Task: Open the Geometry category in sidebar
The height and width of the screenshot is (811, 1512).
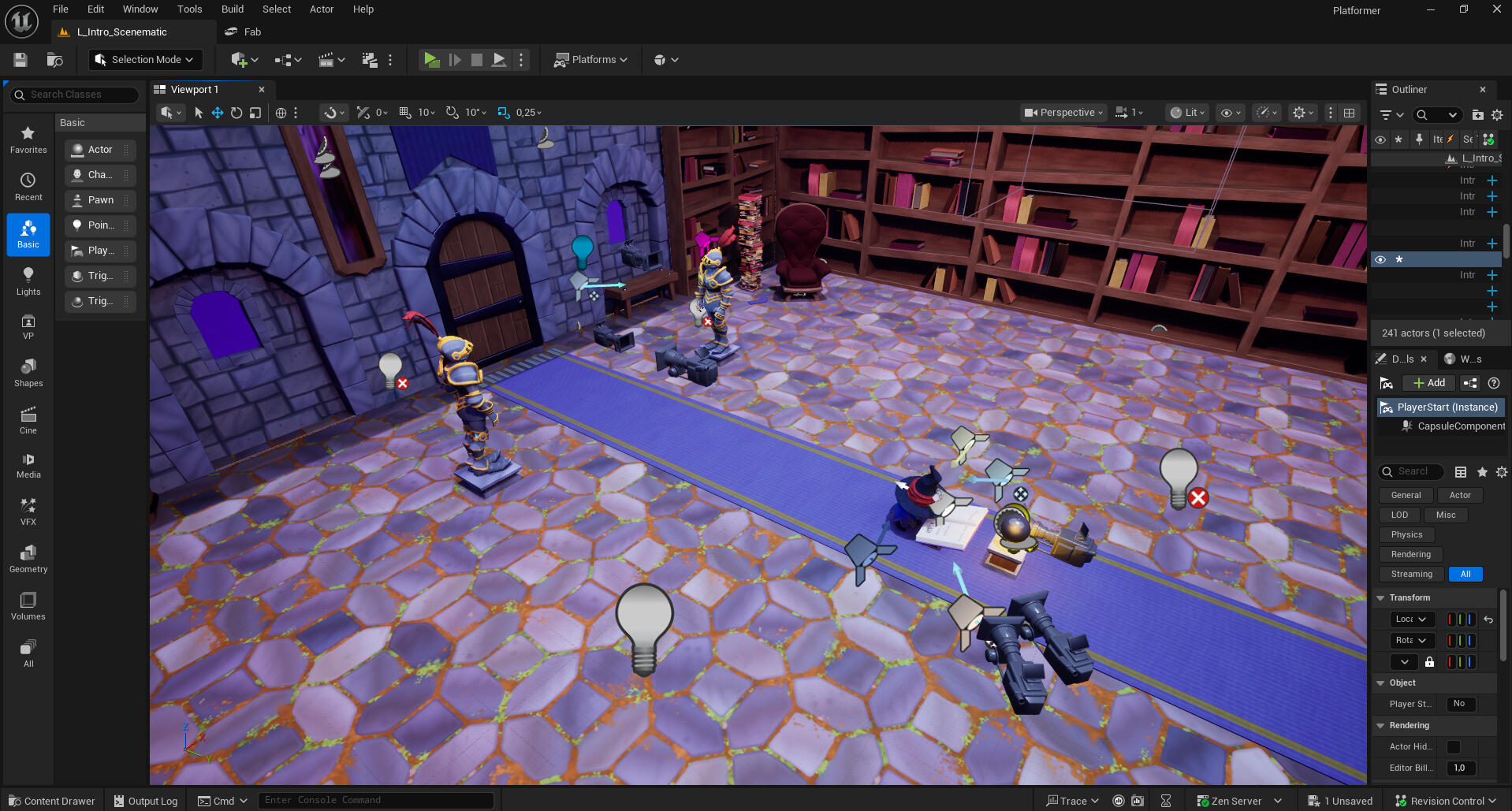Action: [x=28, y=558]
